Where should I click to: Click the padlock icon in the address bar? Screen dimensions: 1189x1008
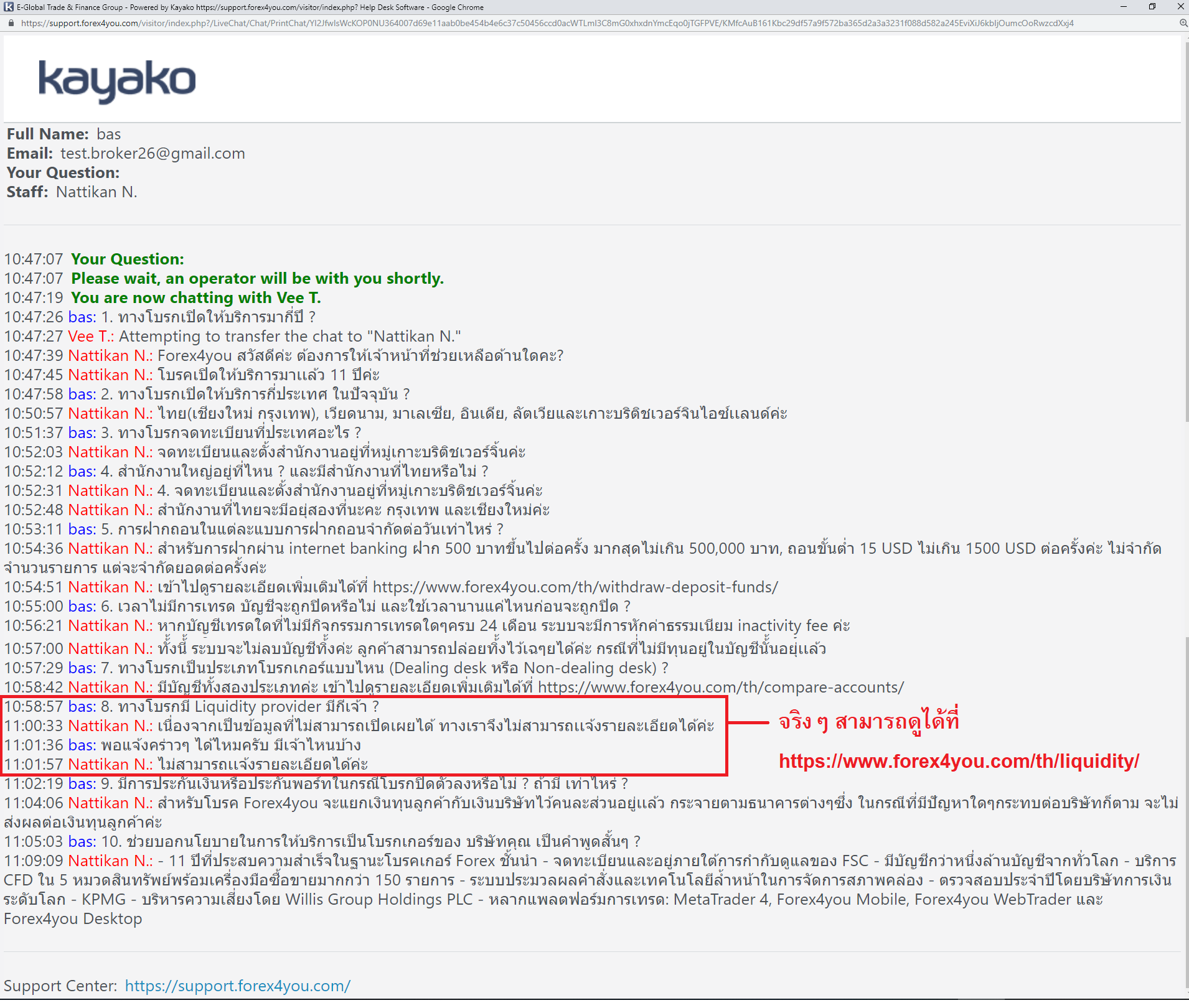coord(11,23)
